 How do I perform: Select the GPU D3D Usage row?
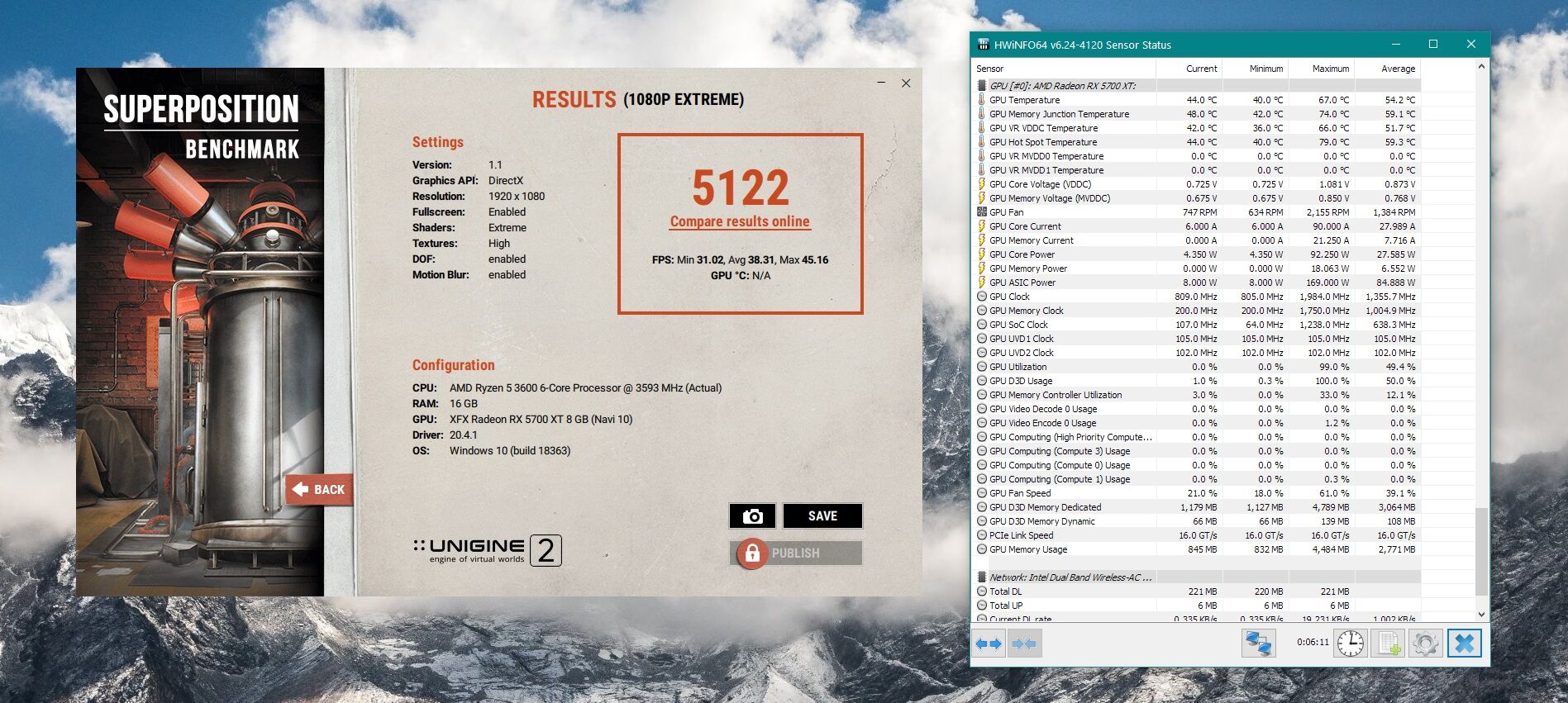pos(1197,381)
